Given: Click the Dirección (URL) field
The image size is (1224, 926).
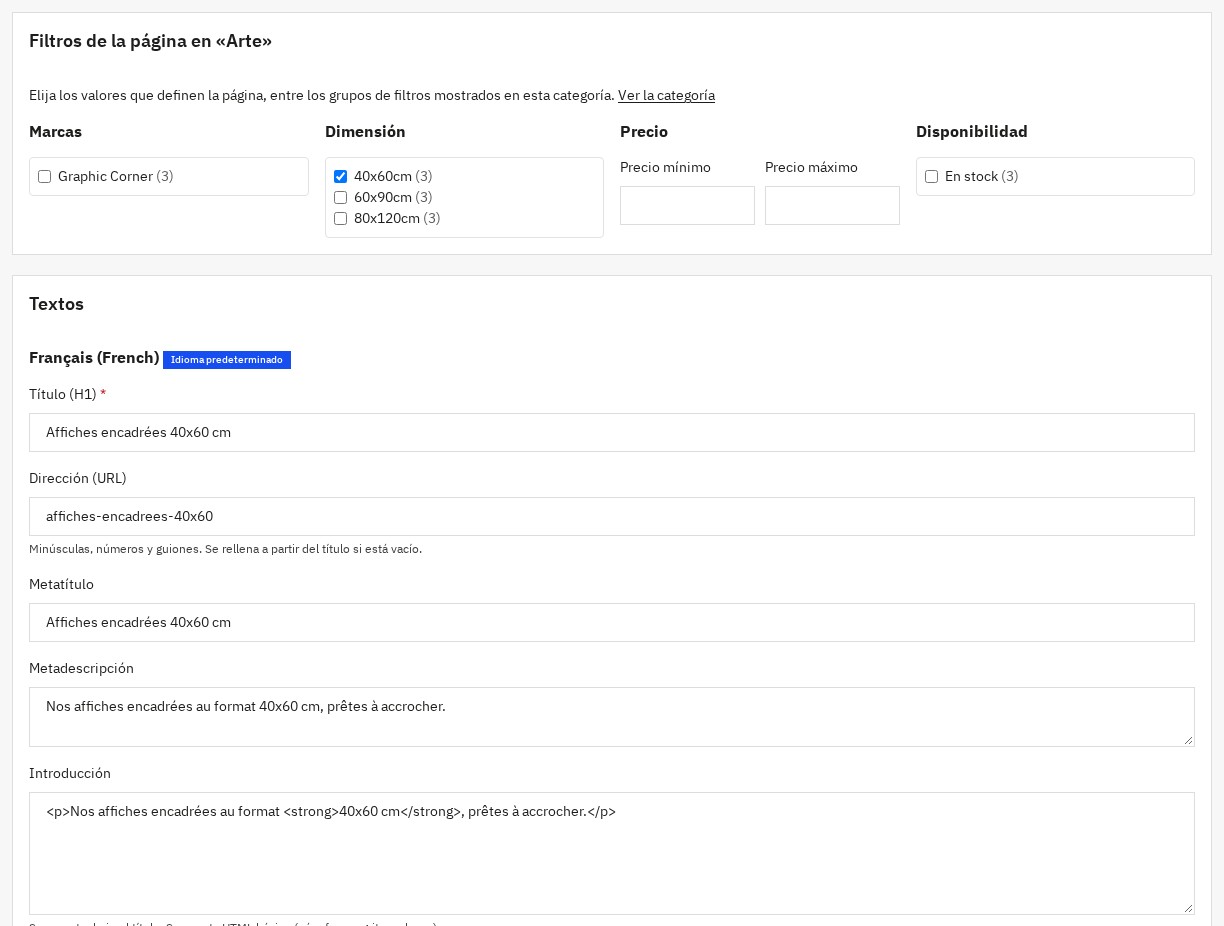Looking at the screenshot, I should point(612,516).
